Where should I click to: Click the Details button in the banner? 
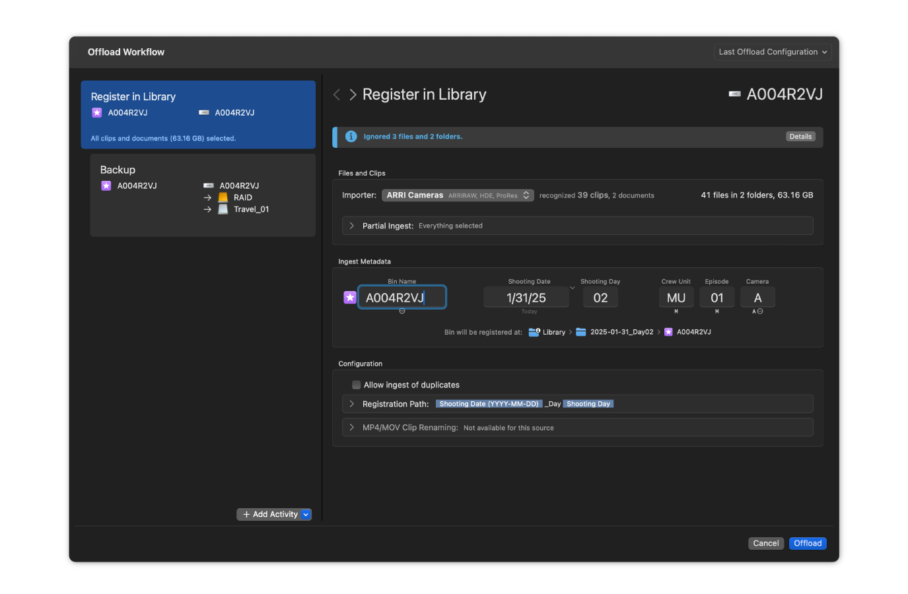[x=800, y=137]
